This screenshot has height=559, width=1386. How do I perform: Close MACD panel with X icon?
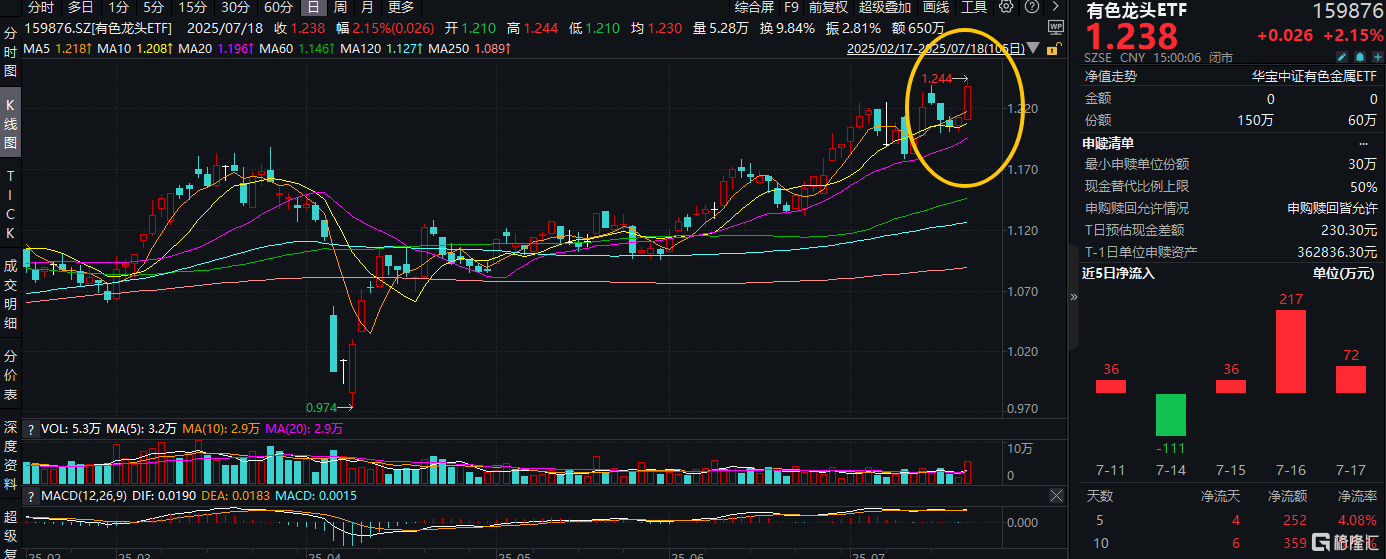click(x=1056, y=496)
